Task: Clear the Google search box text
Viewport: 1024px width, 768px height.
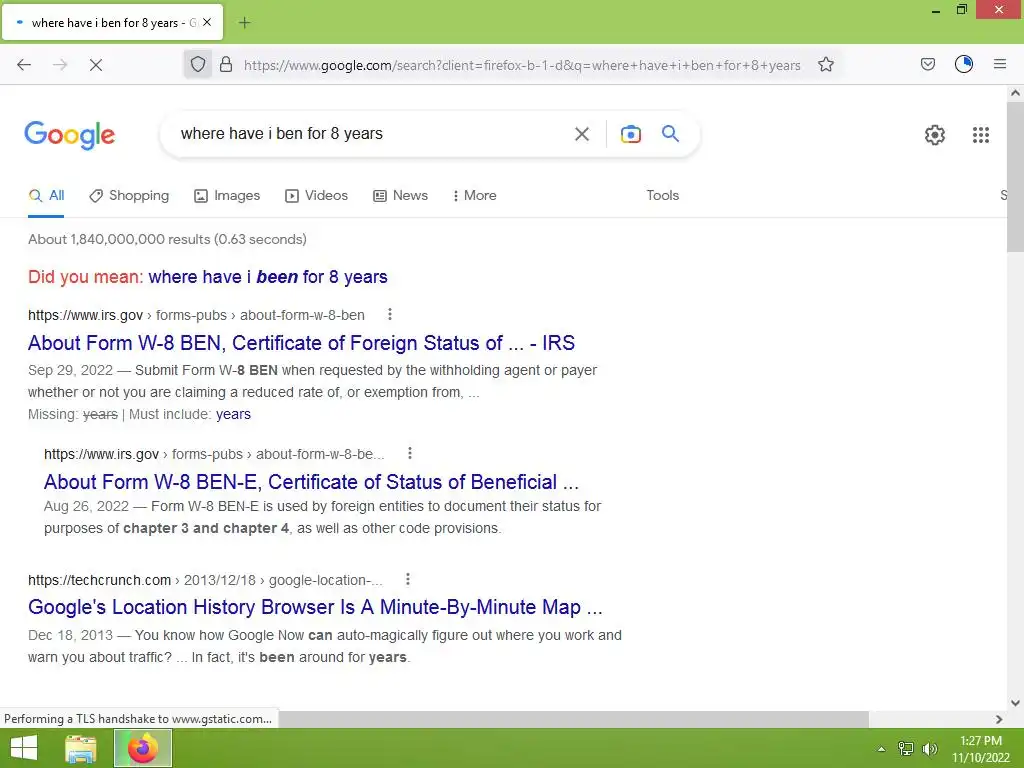Action: 582,134
